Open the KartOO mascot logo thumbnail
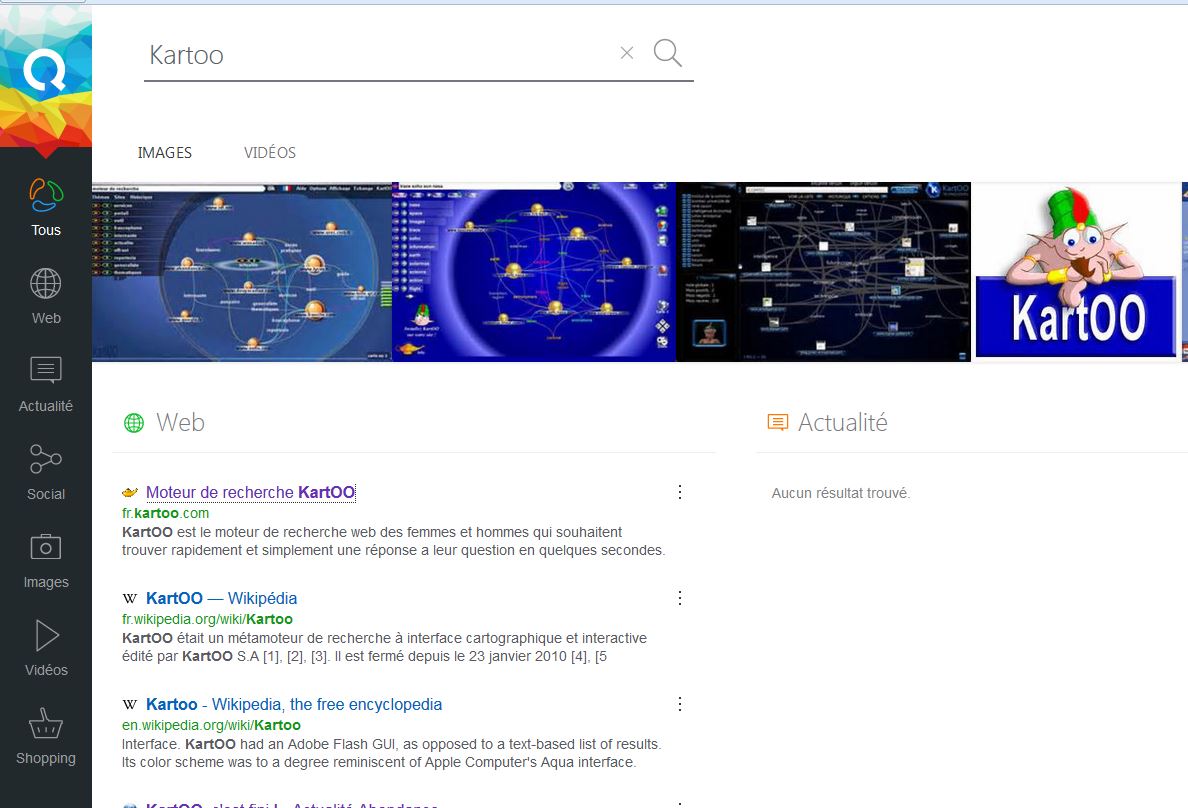Screen dimensions: 1188x808 point(1076,271)
